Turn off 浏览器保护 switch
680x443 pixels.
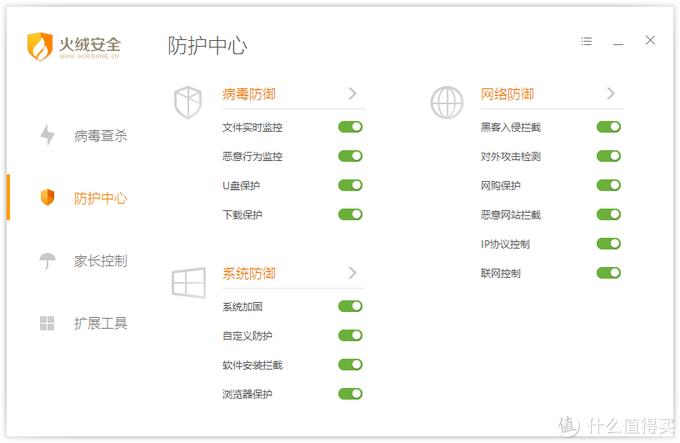click(x=350, y=394)
